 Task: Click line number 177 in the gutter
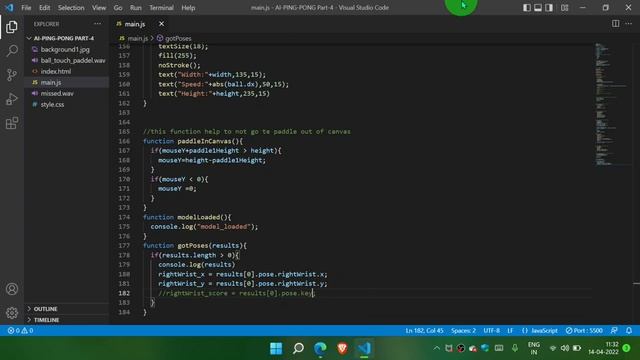pos(124,246)
